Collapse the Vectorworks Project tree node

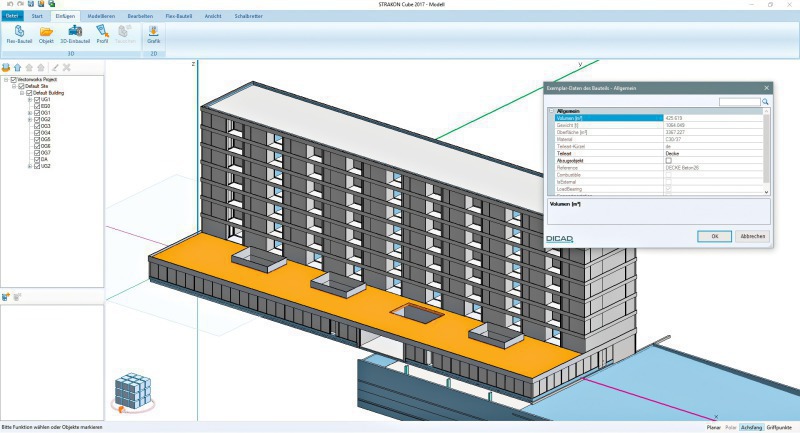[6, 80]
